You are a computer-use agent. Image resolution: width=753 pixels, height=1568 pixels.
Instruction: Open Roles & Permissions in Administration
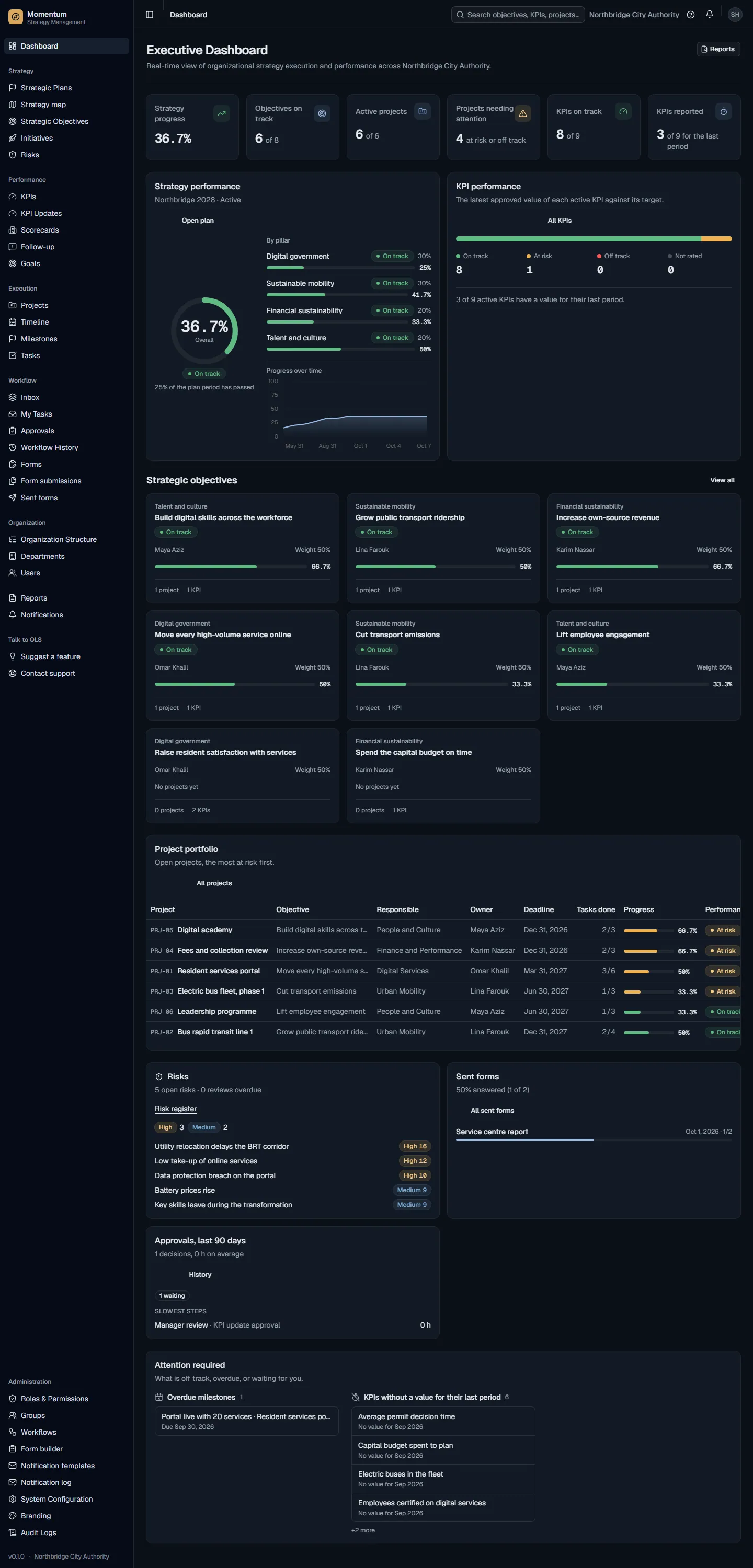coord(66,1399)
